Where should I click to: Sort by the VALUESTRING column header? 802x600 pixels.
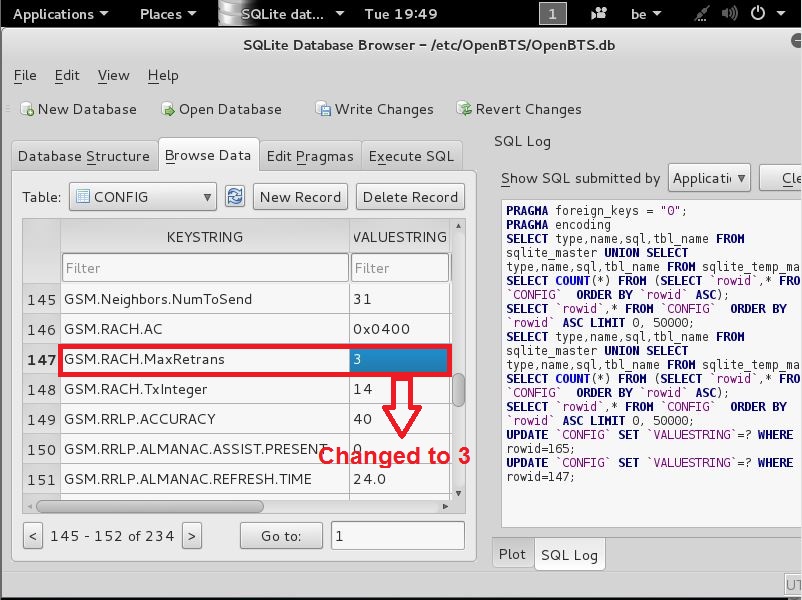tap(400, 236)
